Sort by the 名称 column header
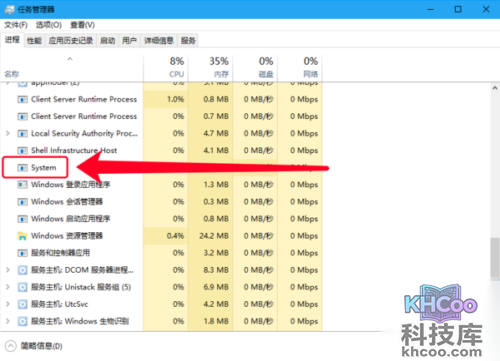The width and height of the screenshot is (500, 361). [x=72, y=68]
